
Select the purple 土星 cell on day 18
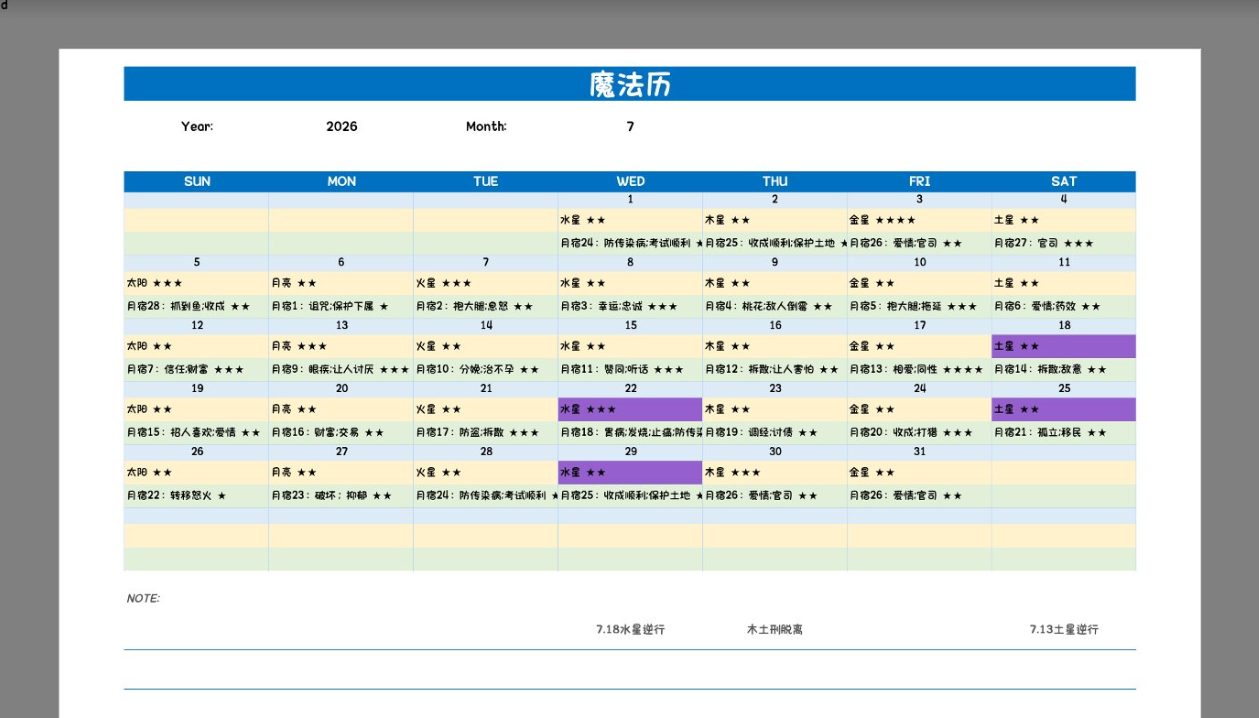[x=1064, y=346]
